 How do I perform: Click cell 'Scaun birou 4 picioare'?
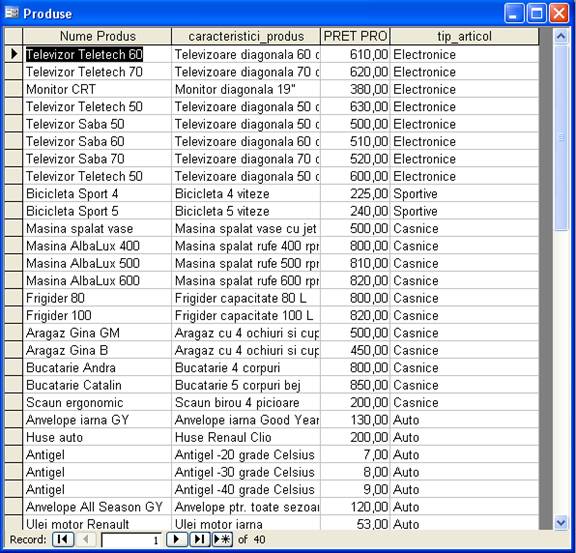(x=246, y=402)
